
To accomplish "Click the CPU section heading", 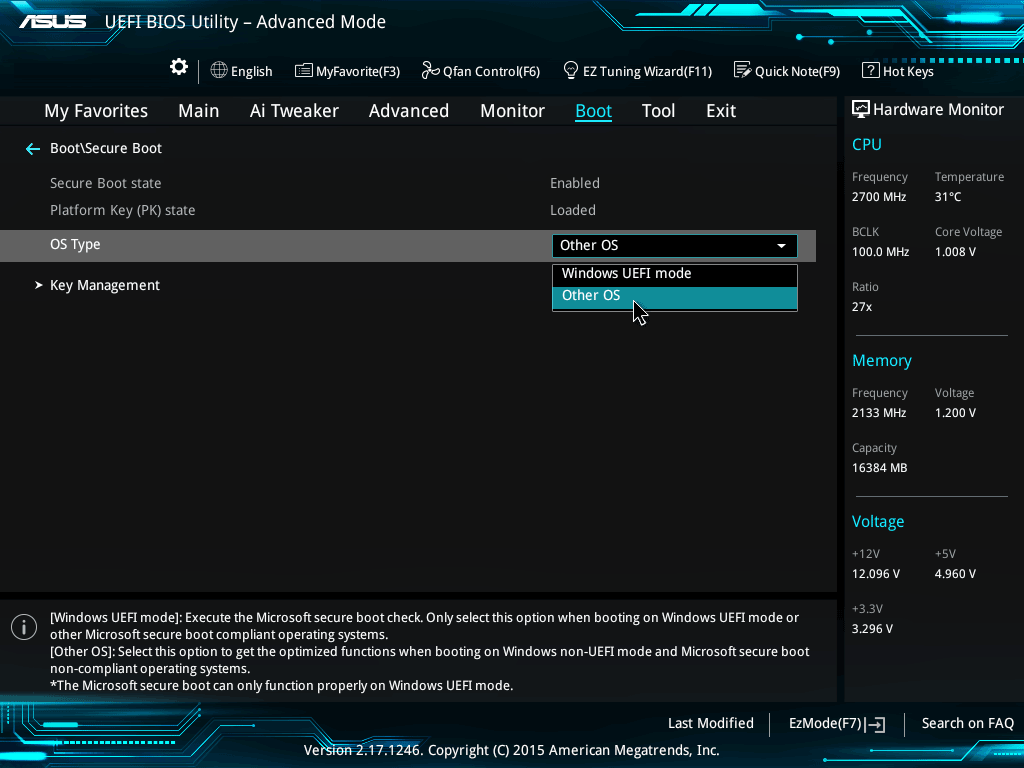I will coord(867,144).
